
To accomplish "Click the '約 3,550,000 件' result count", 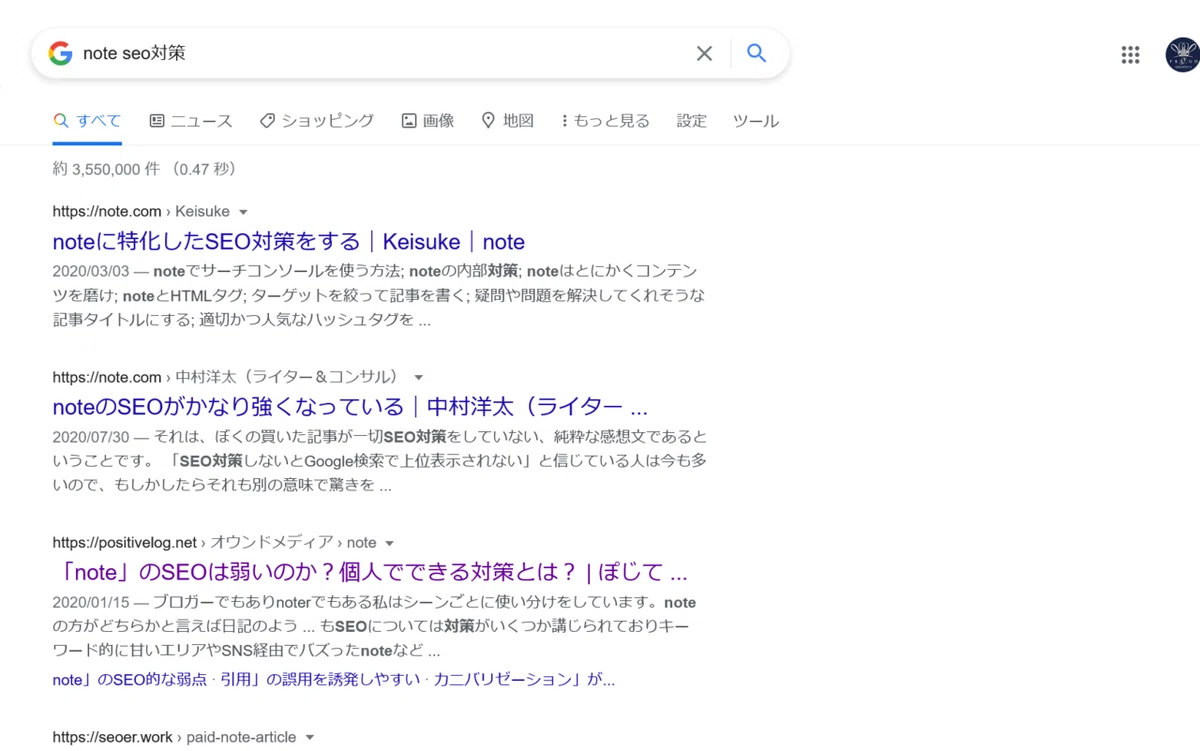I will point(106,170).
